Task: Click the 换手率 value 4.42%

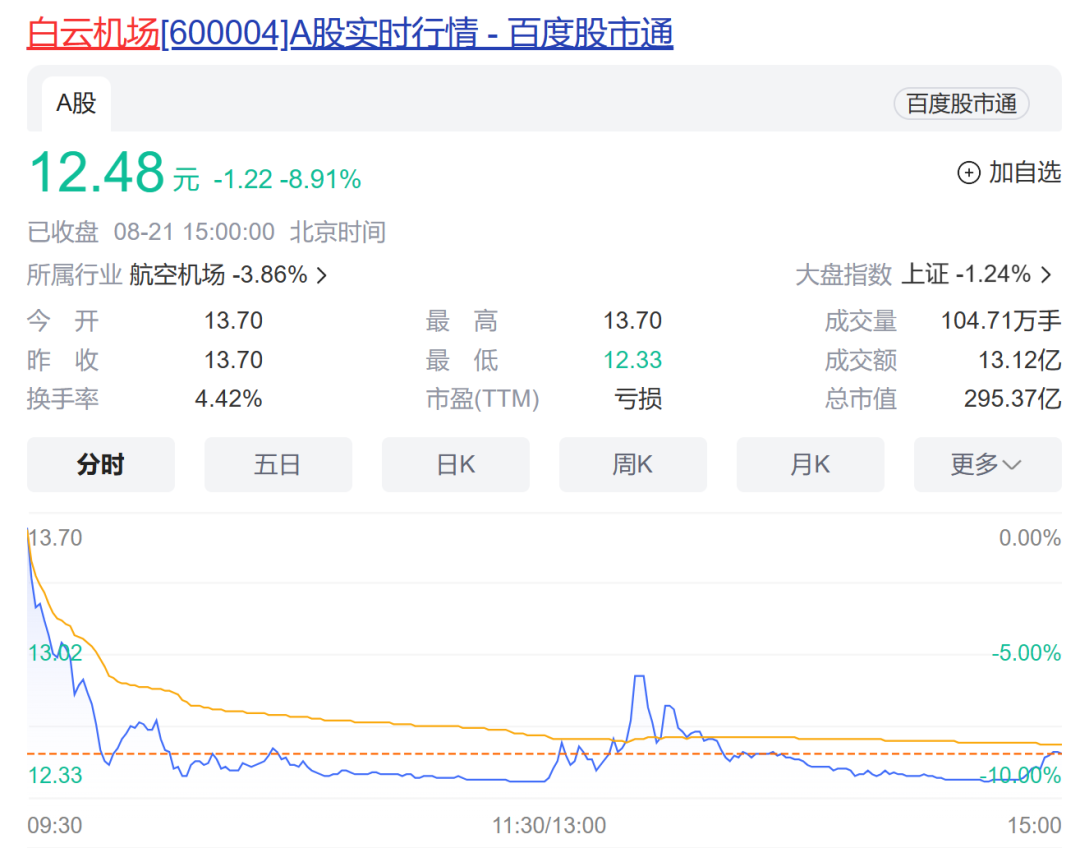Action: [x=229, y=399]
